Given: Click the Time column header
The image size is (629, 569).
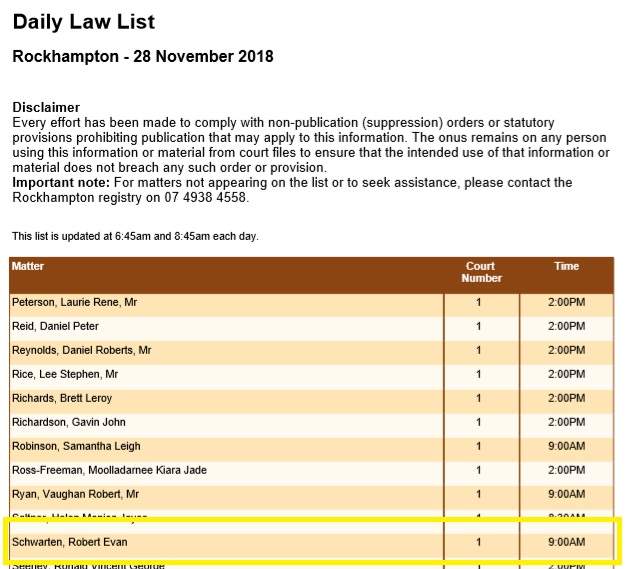Looking at the screenshot, I should coord(566,266).
